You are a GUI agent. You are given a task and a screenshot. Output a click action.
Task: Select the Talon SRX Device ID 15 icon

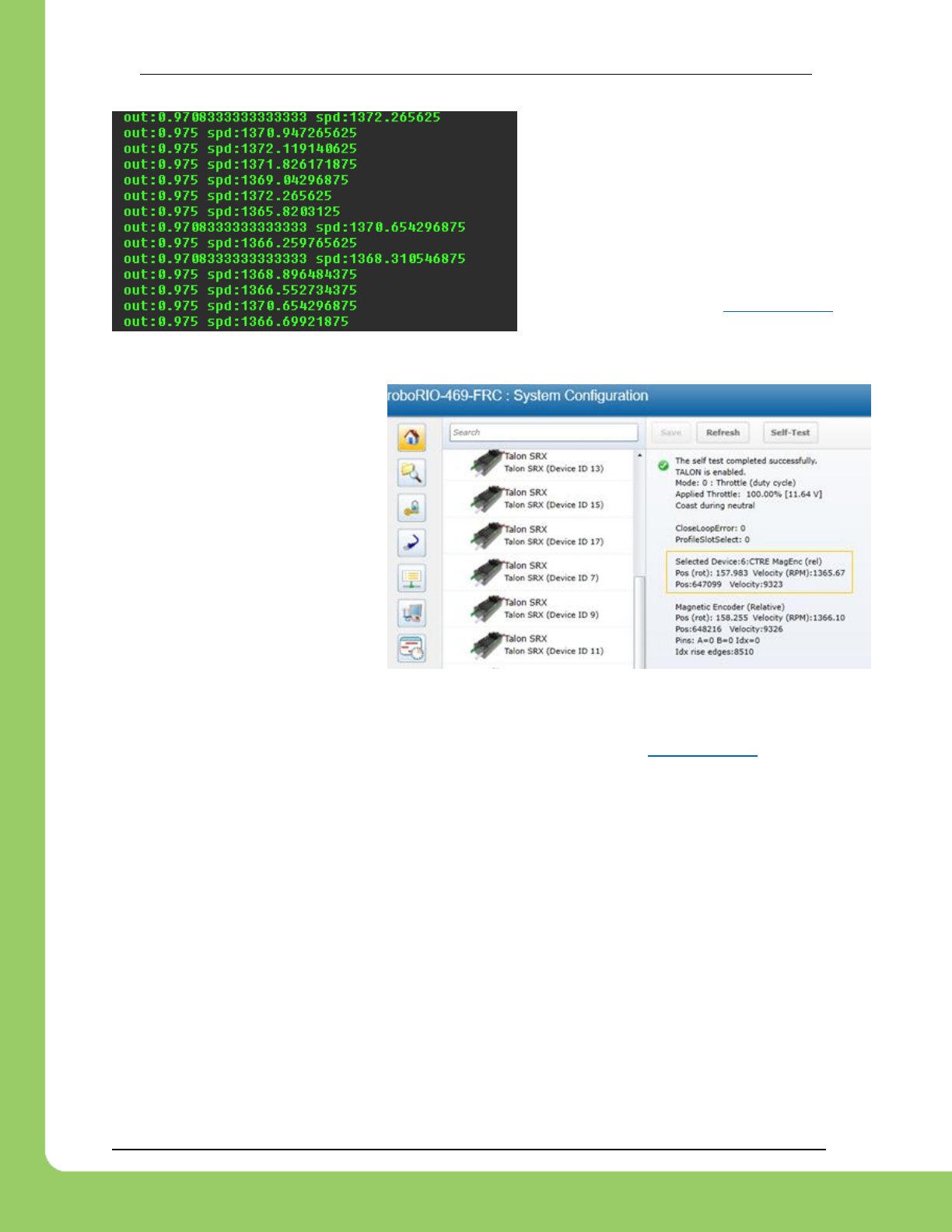487,499
